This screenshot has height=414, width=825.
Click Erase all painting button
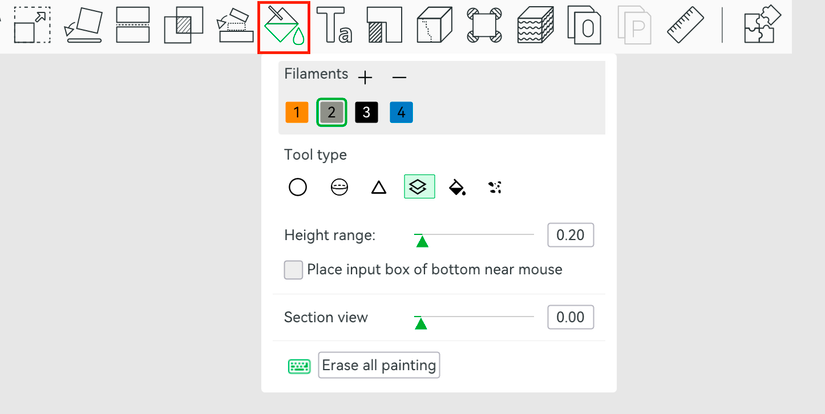(379, 365)
